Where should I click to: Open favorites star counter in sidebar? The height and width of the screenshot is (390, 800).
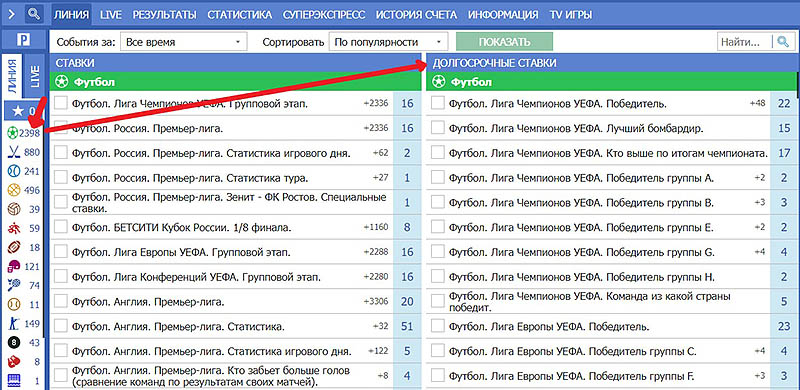(23, 111)
